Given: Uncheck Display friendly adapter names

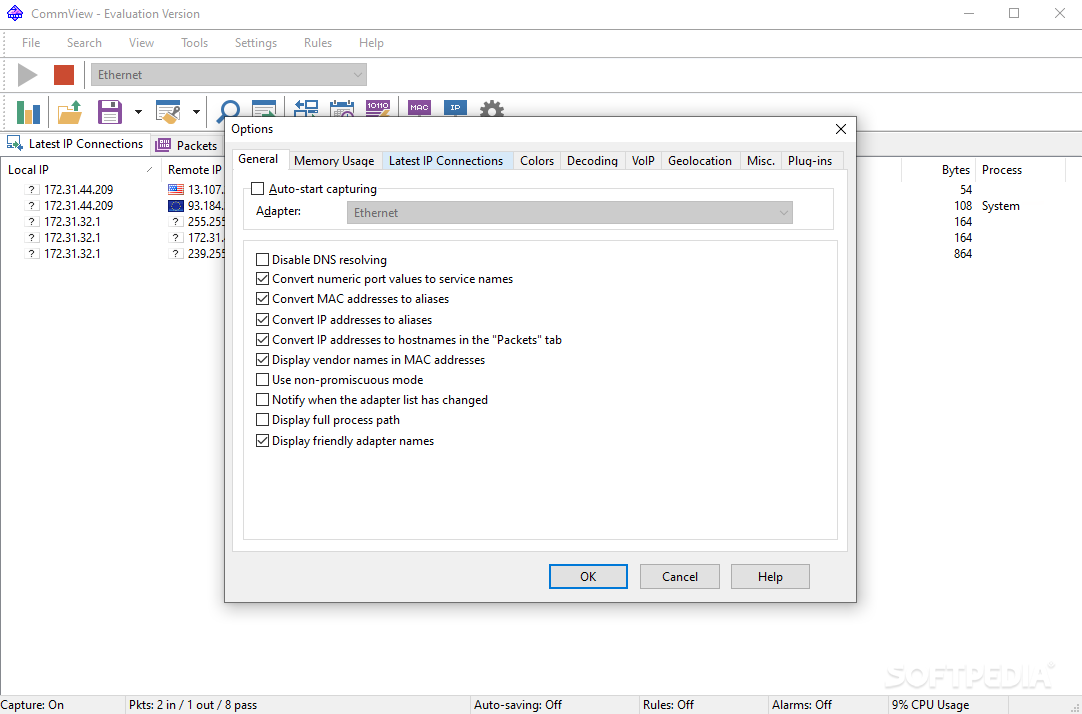Looking at the screenshot, I should coord(262,441).
